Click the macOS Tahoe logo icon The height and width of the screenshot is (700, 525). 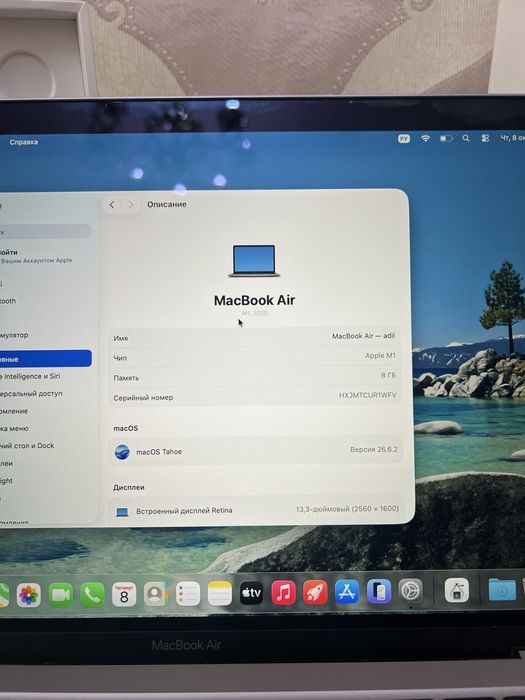pyautogui.click(x=122, y=452)
